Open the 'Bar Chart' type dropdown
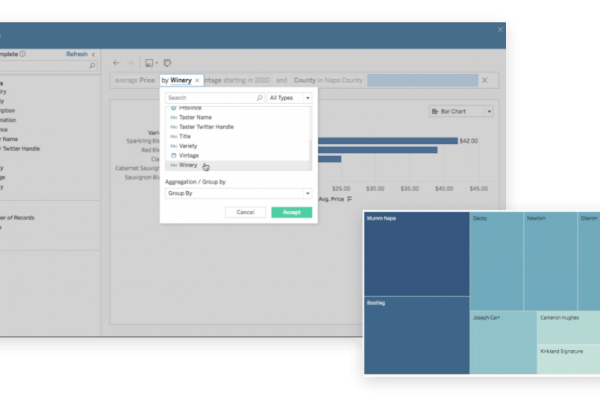Viewport: 600px width, 400px height. tap(461, 111)
